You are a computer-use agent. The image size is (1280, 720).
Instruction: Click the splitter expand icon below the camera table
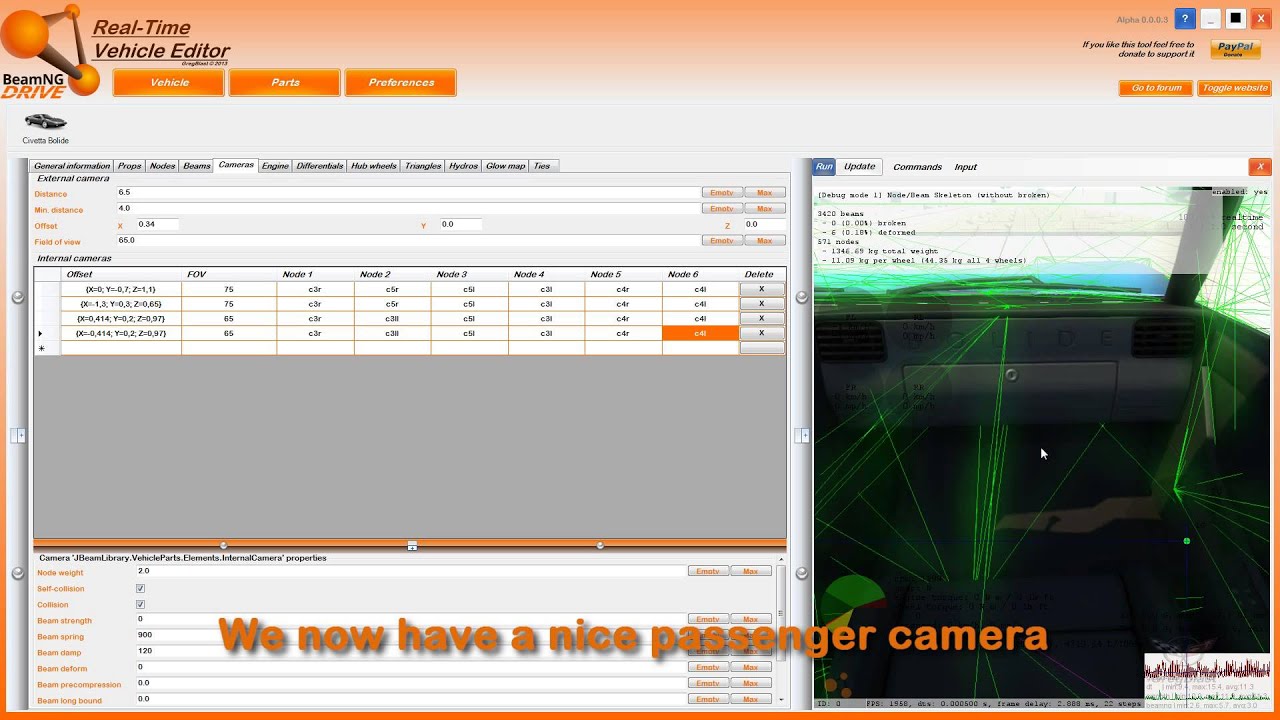click(x=412, y=546)
